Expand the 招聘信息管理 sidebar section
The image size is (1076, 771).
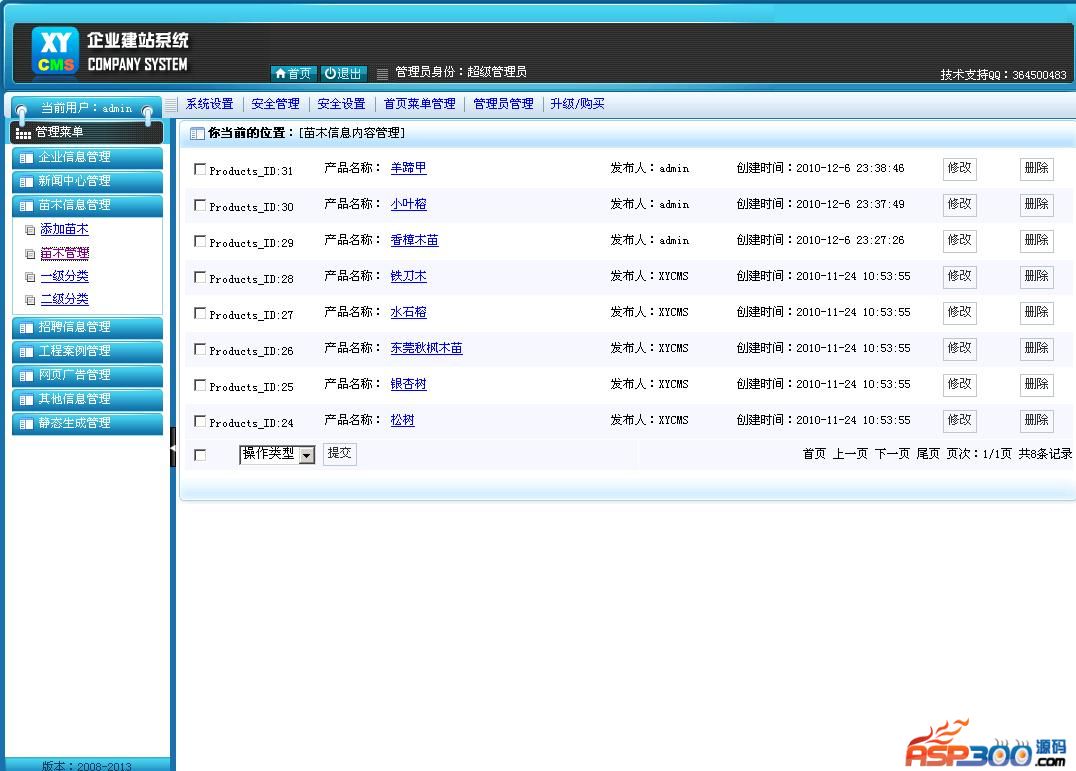[87, 327]
